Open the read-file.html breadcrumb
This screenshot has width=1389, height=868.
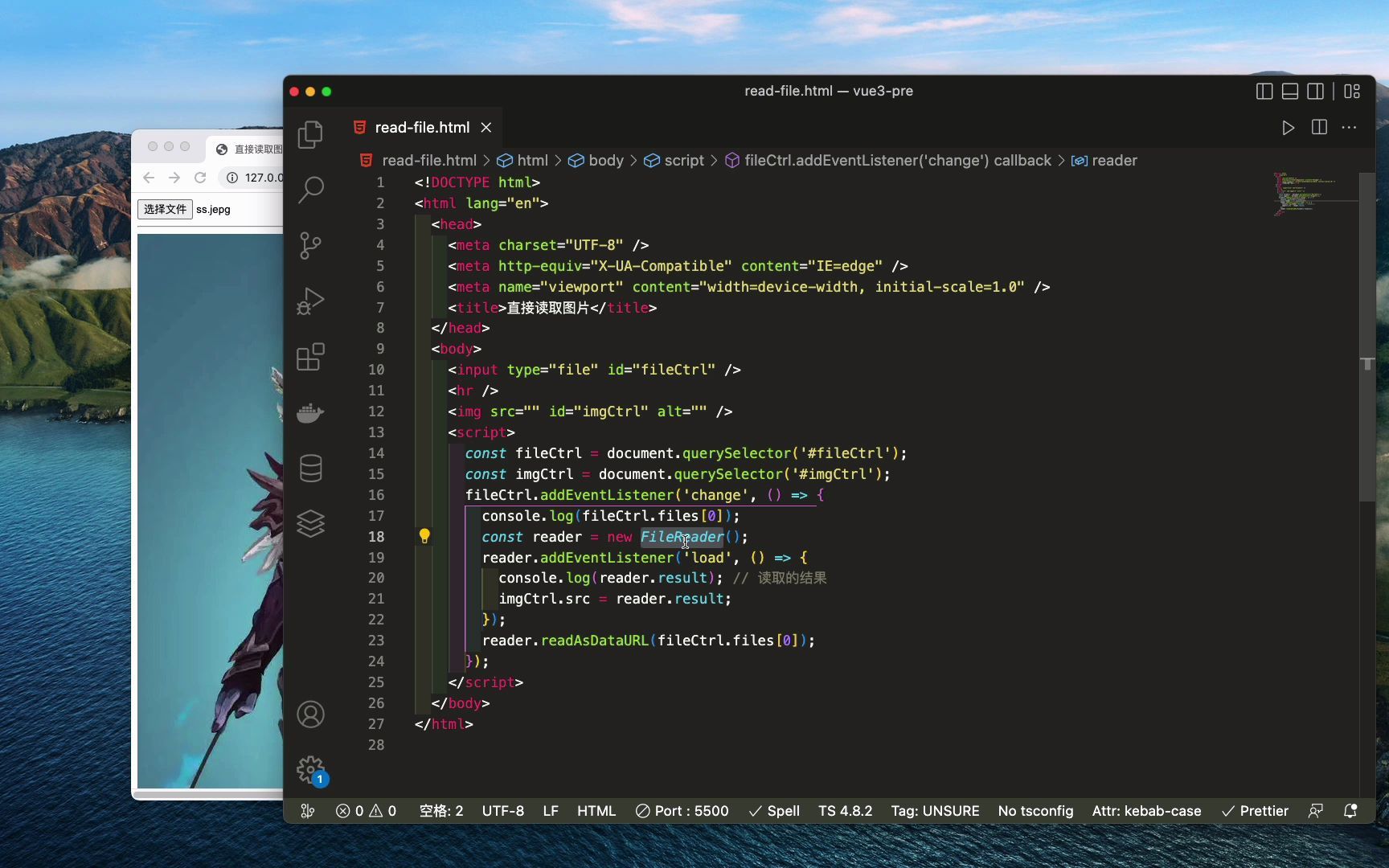428,161
